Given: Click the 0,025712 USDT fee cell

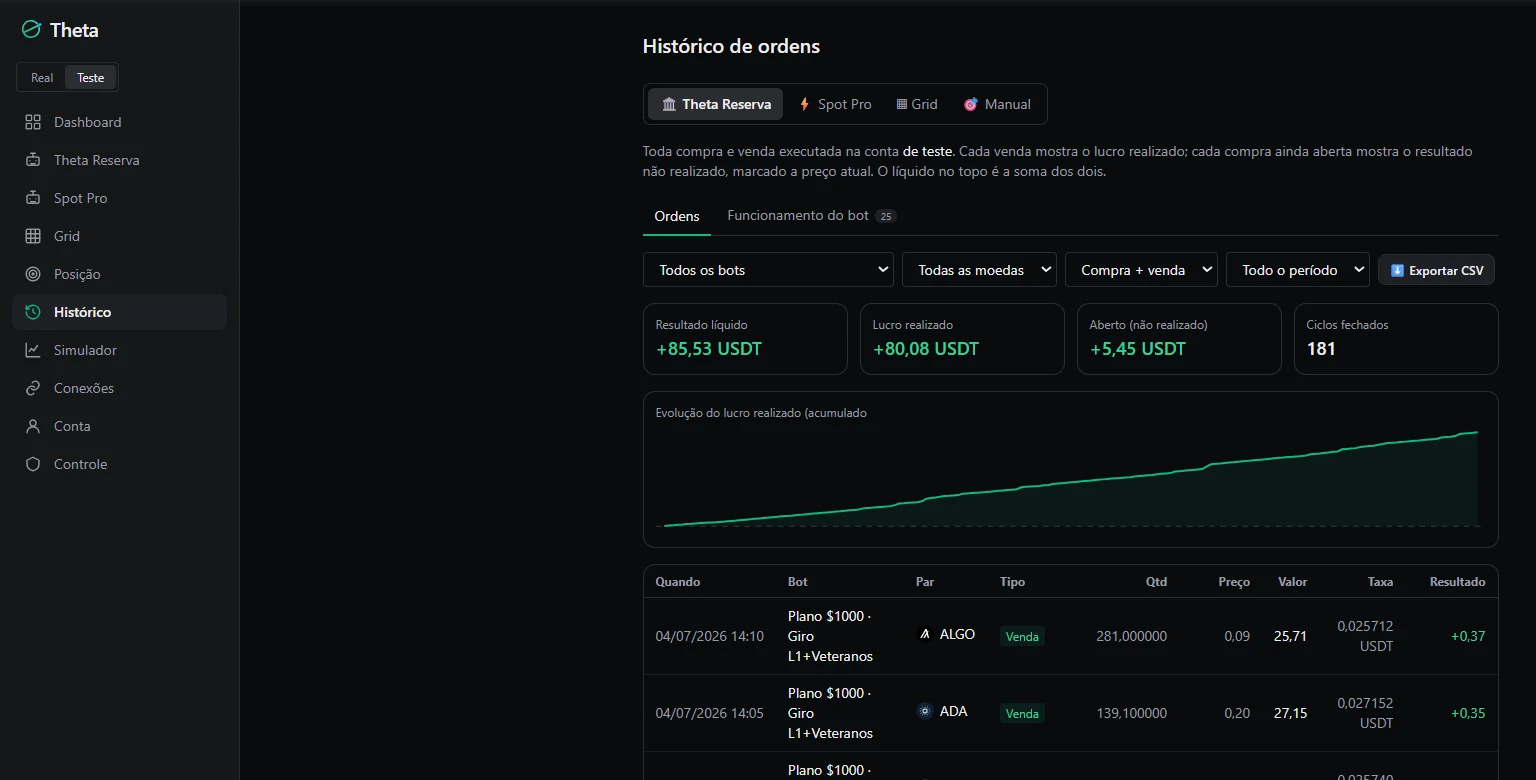Looking at the screenshot, I should tap(1365, 636).
